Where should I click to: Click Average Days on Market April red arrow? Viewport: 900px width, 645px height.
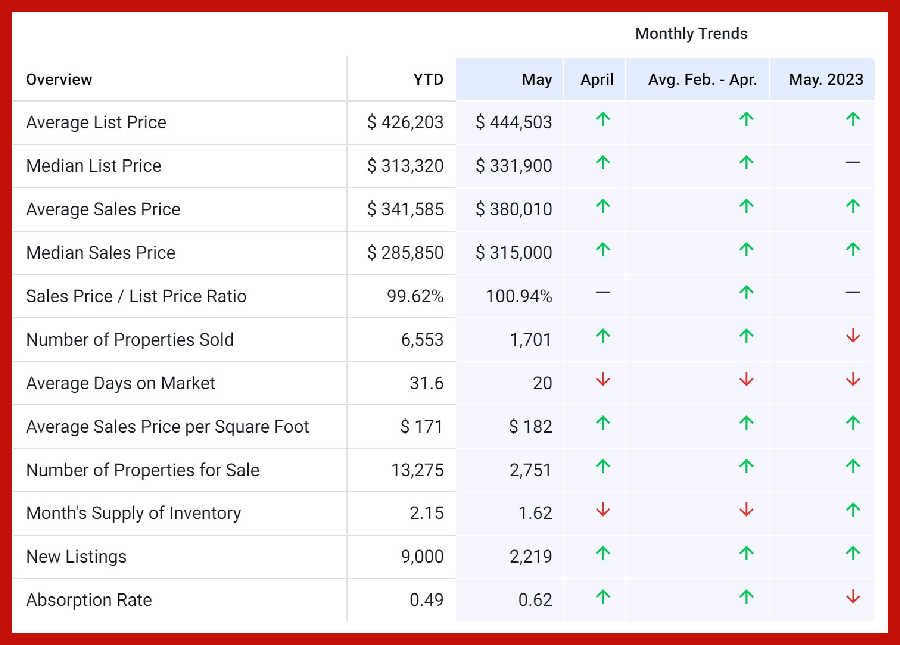click(602, 381)
